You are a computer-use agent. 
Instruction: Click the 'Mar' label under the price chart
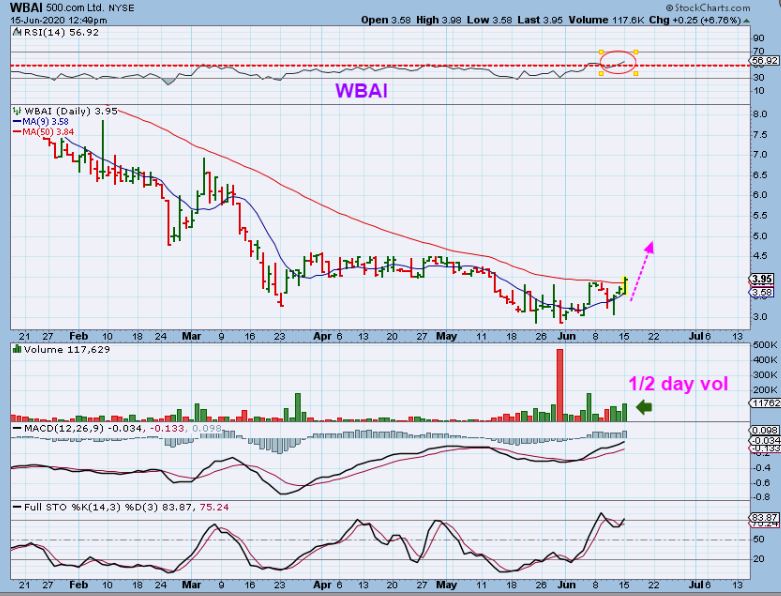(x=191, y=337)
